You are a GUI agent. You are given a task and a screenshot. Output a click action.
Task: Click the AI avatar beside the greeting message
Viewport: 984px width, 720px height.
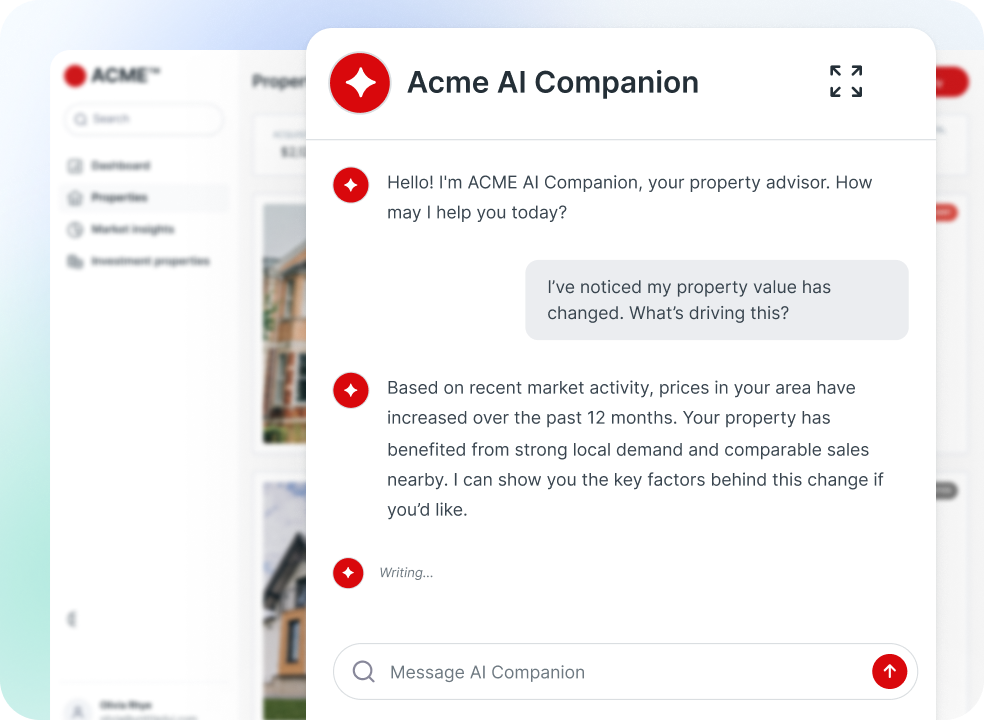(351, 185)
